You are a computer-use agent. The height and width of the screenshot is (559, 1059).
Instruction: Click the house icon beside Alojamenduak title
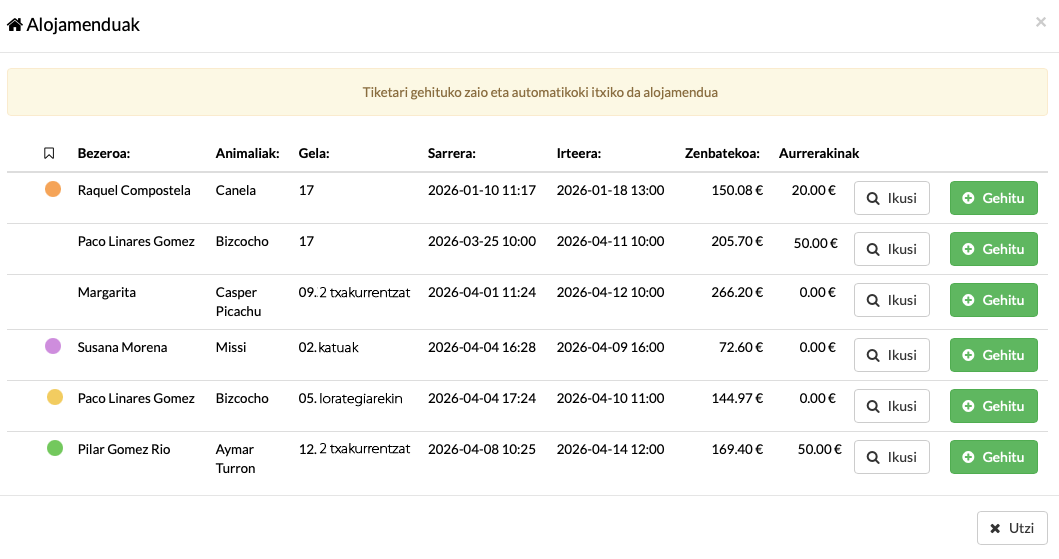pyautogui.click(x=15, y=25)
